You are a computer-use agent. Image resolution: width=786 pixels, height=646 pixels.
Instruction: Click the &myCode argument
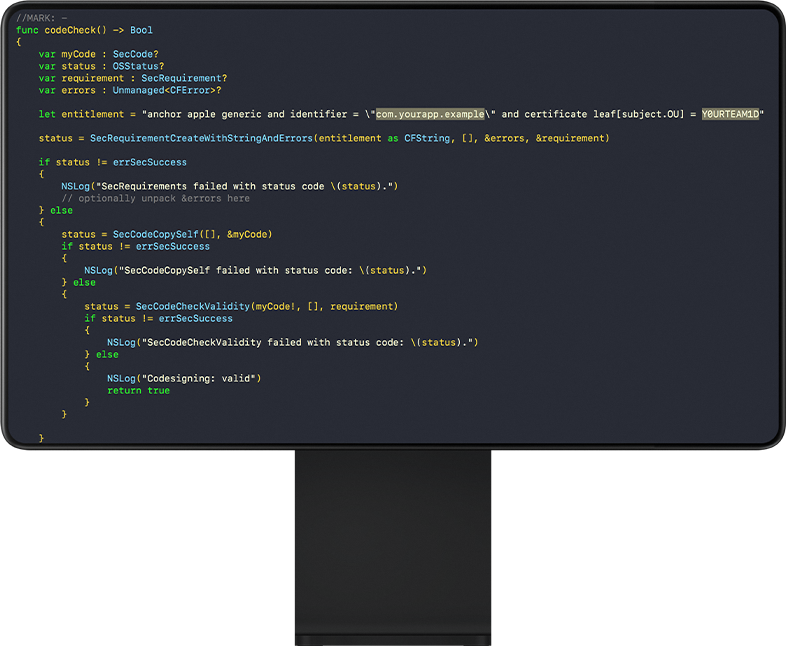(x=249, y=234)
